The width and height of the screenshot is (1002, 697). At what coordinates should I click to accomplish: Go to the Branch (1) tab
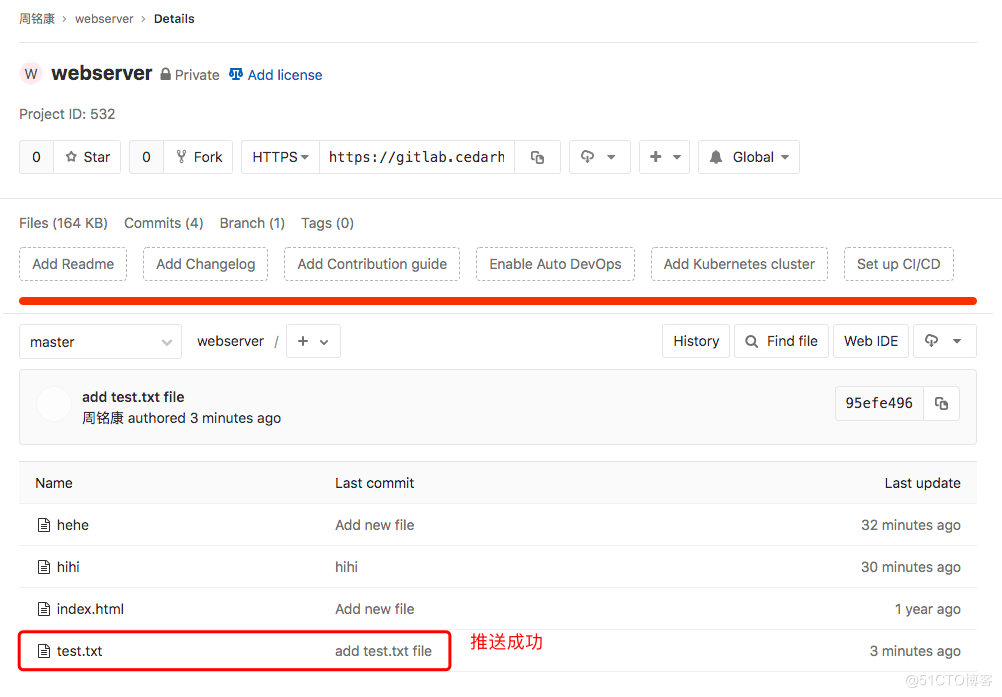[252, 223]
